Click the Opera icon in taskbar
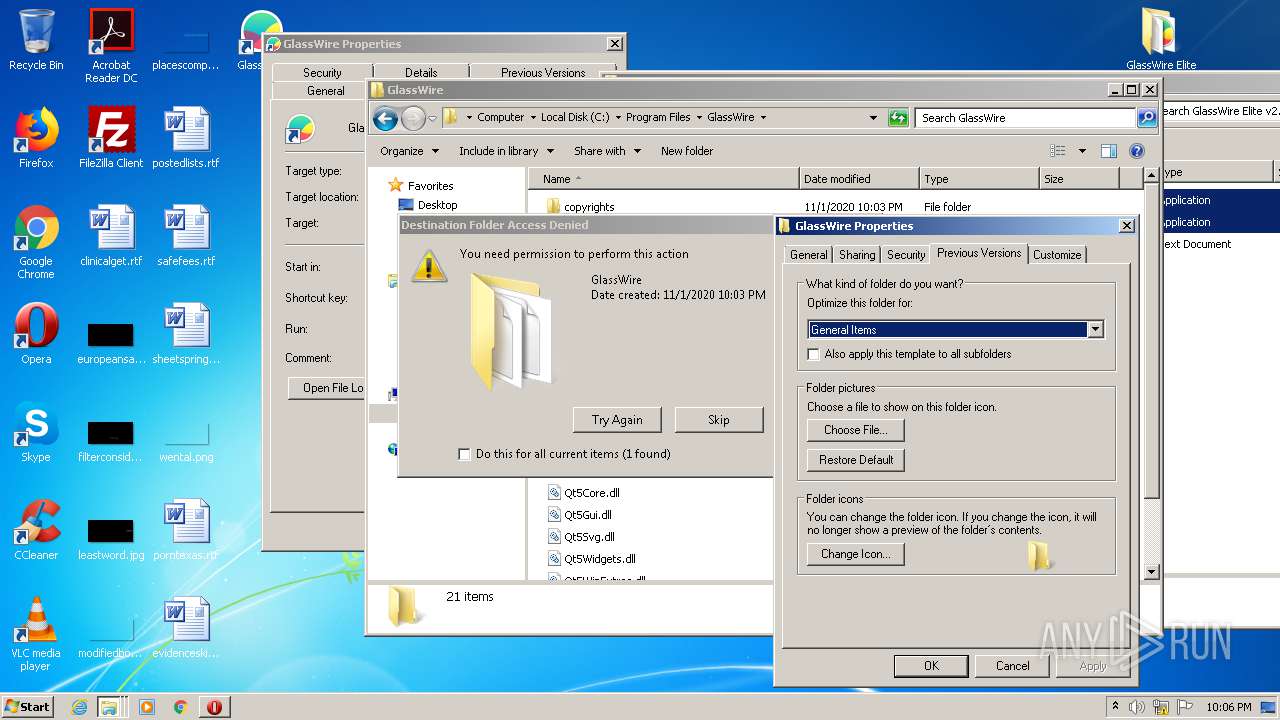Image resolution: width=1280 pixels, height=720 pixels. point(214,707)
